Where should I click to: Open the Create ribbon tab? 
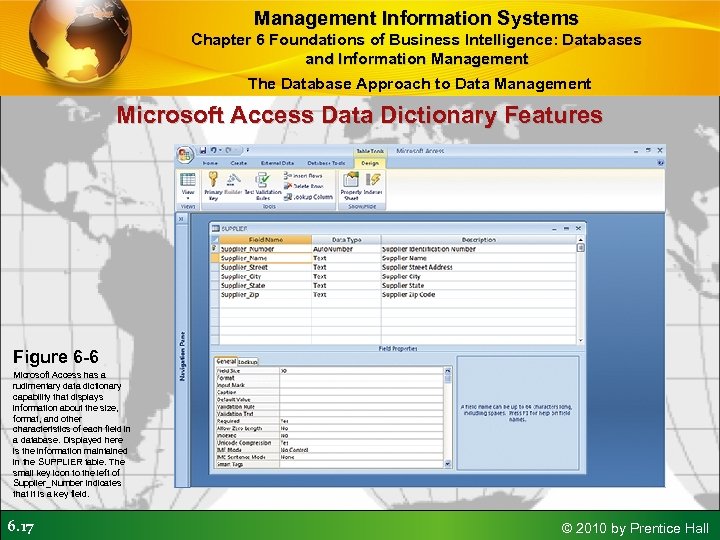pos(238,163)
